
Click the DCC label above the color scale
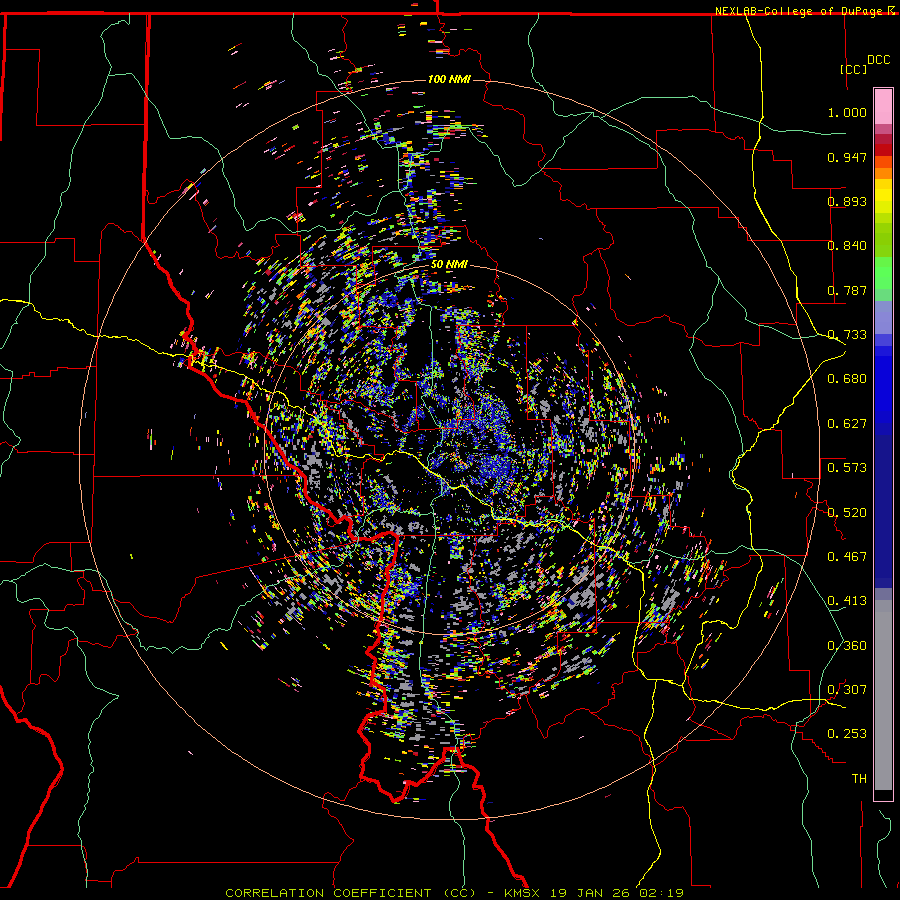pyautogui.click(x=878, y=60)
